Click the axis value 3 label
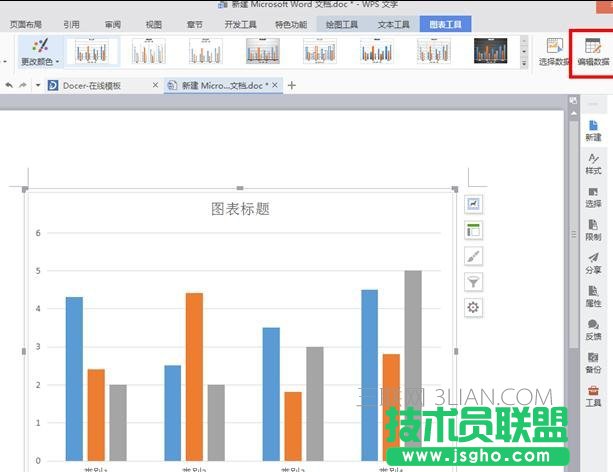 pos(38,347)
